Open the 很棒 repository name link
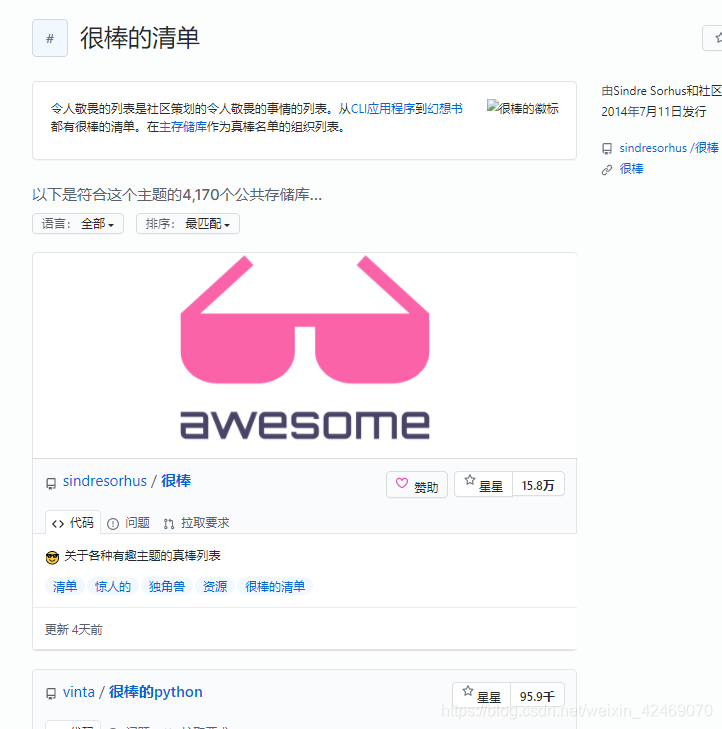 176,481
